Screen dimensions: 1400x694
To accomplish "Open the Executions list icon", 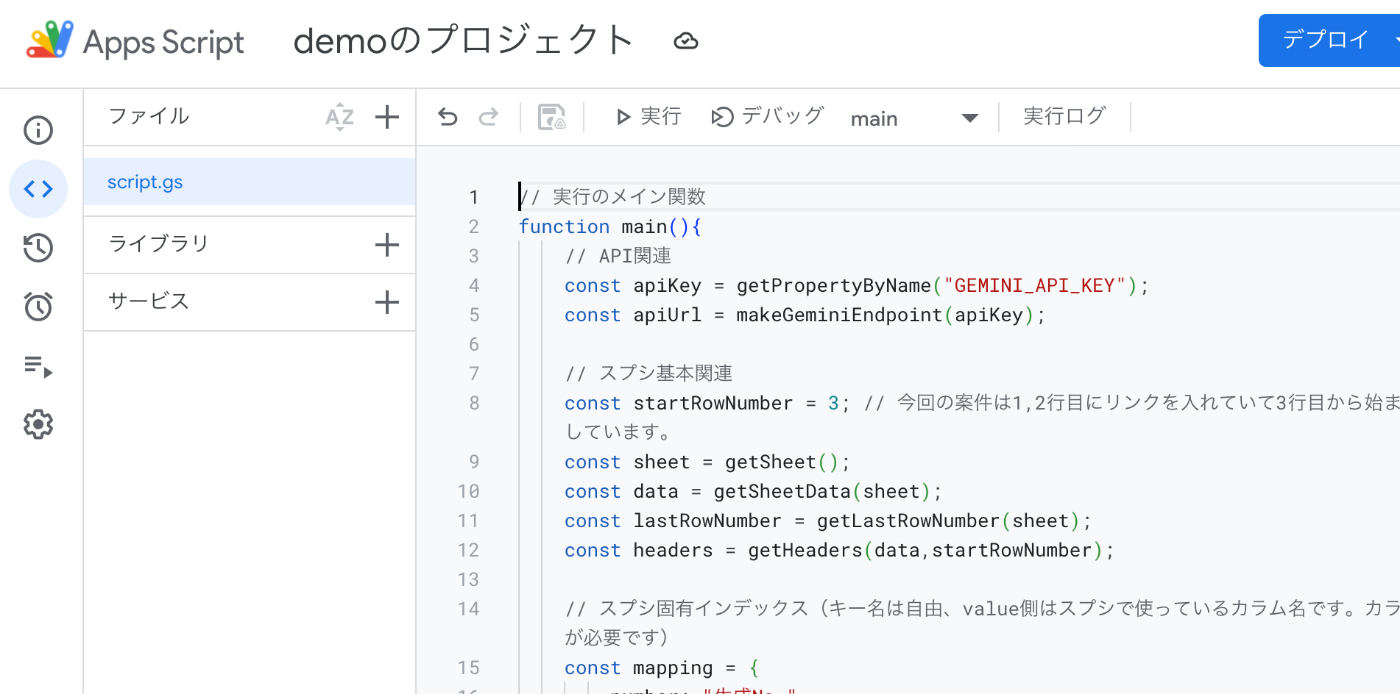I will tap(38, 366).
